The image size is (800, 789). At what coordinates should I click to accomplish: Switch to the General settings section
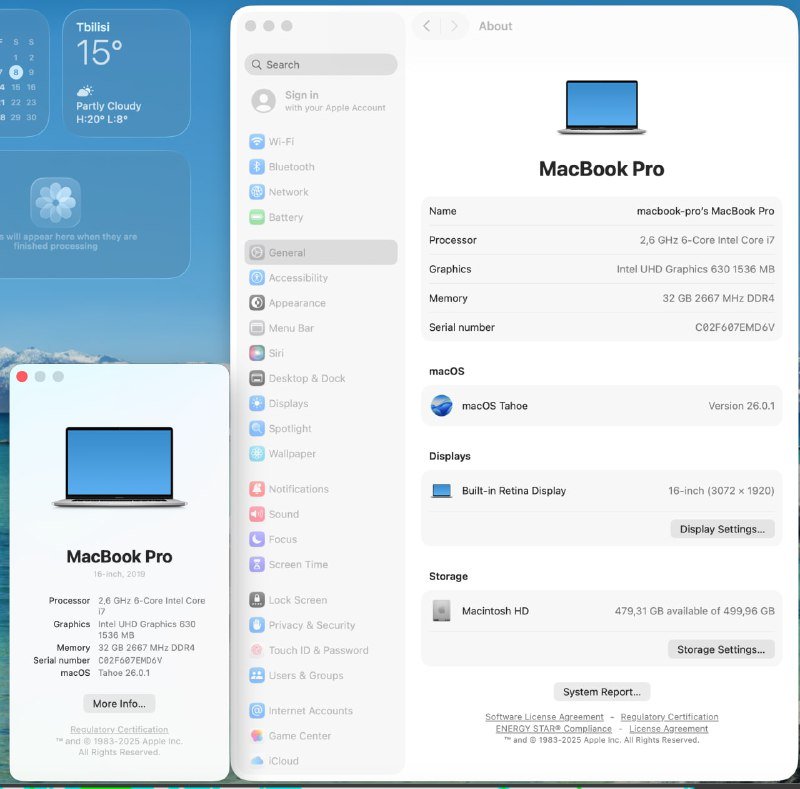287,252
